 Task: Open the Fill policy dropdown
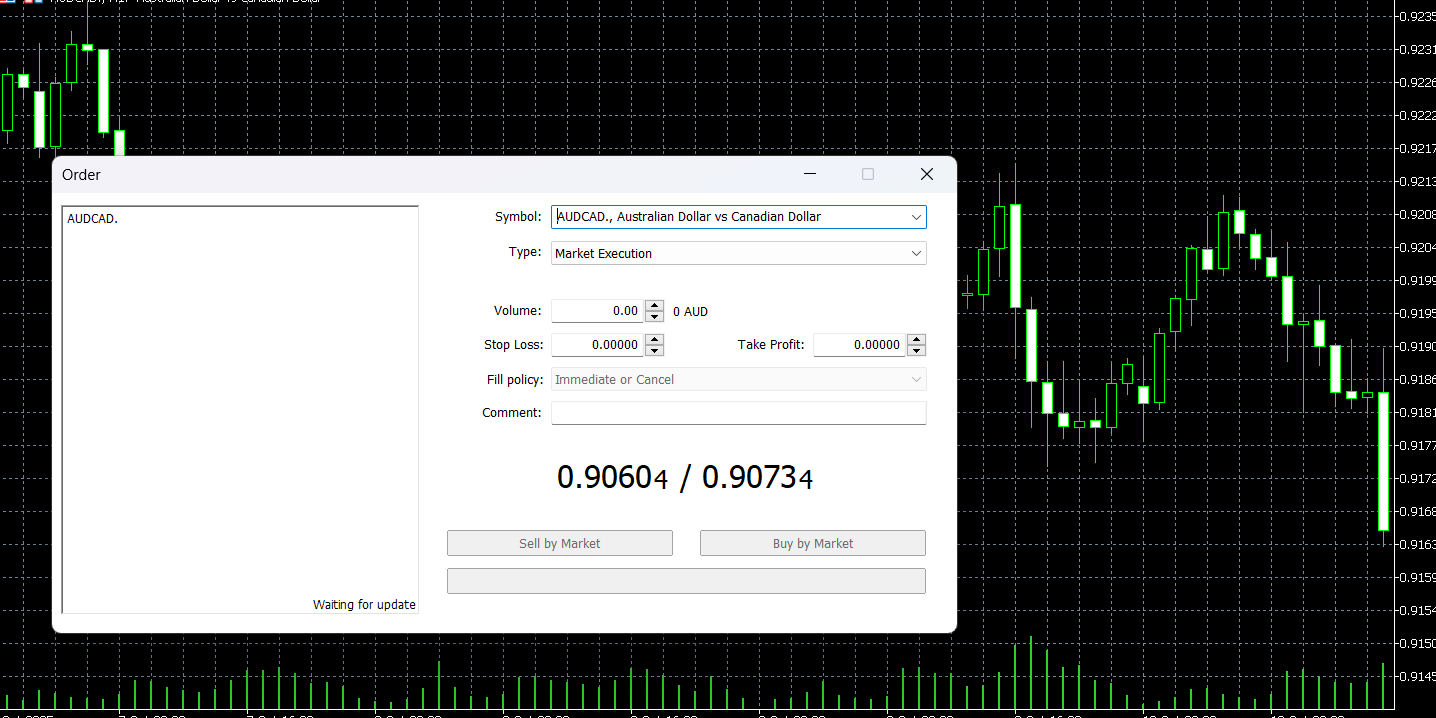click(738, 380)
